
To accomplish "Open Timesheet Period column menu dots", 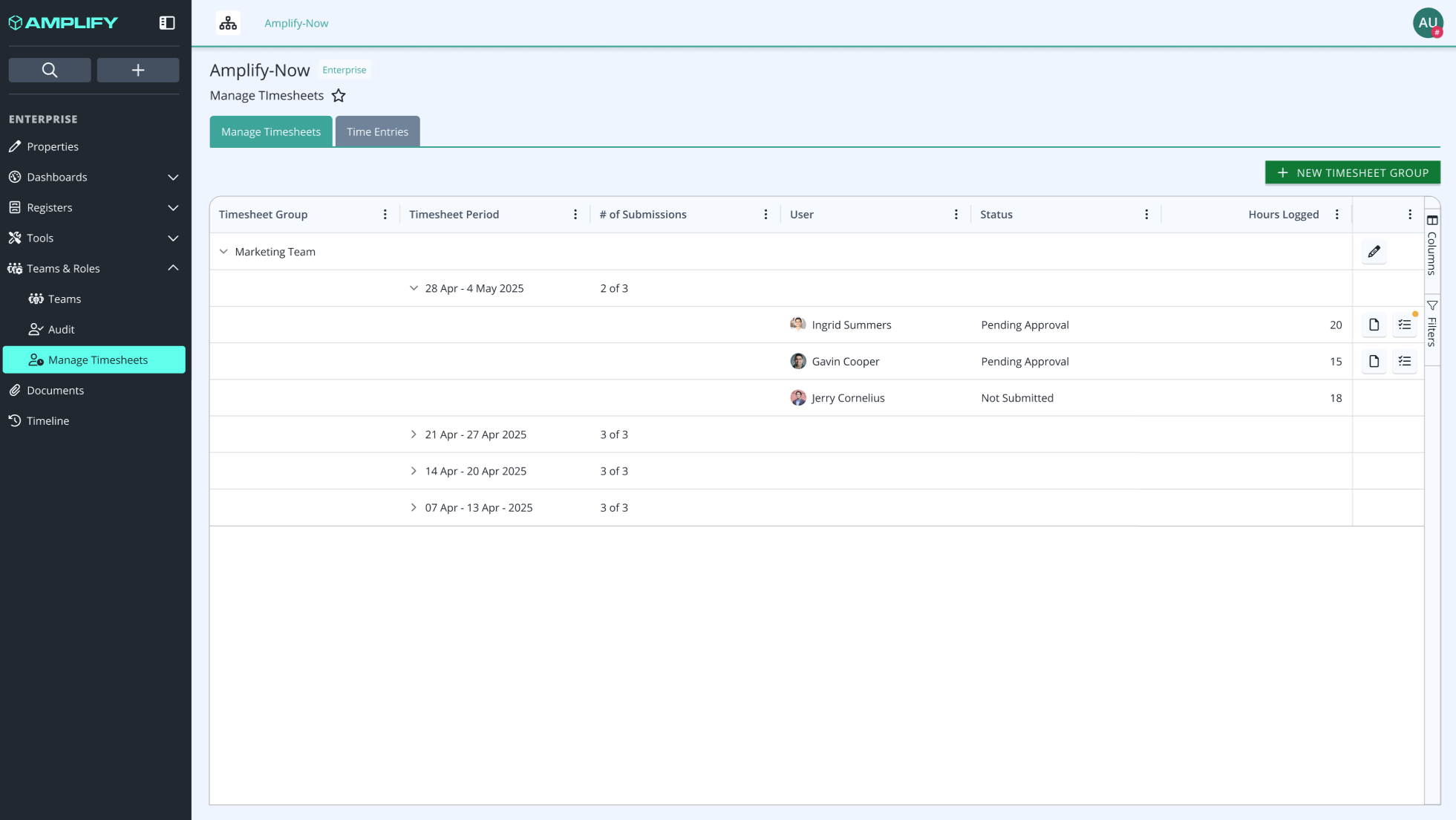I will click(575, 215).
